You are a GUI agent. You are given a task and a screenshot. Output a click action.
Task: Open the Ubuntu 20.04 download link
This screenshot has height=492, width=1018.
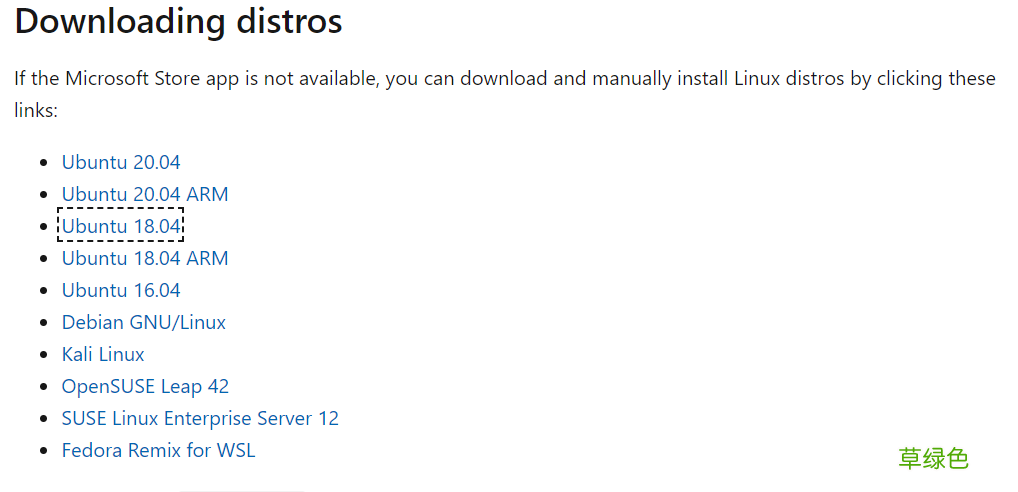(x=121, y=162)
